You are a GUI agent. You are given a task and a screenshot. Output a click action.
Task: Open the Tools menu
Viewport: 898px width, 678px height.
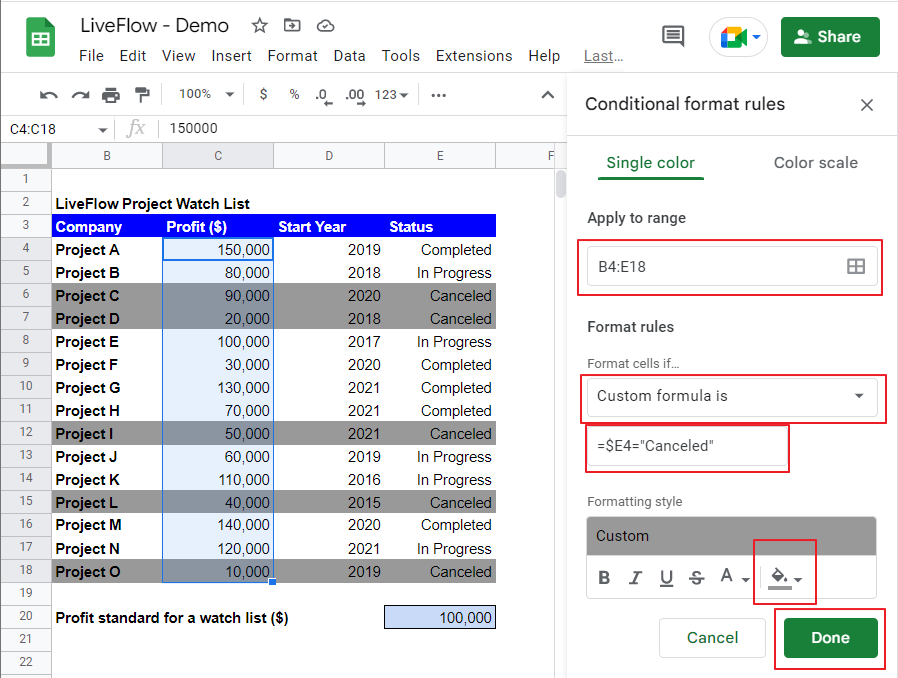point(400,56)
